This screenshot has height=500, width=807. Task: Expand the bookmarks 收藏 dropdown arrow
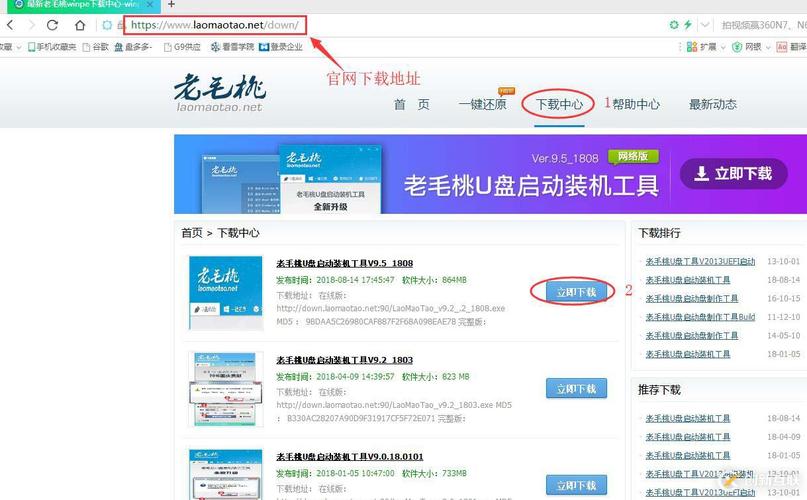(x=19, y=47)
